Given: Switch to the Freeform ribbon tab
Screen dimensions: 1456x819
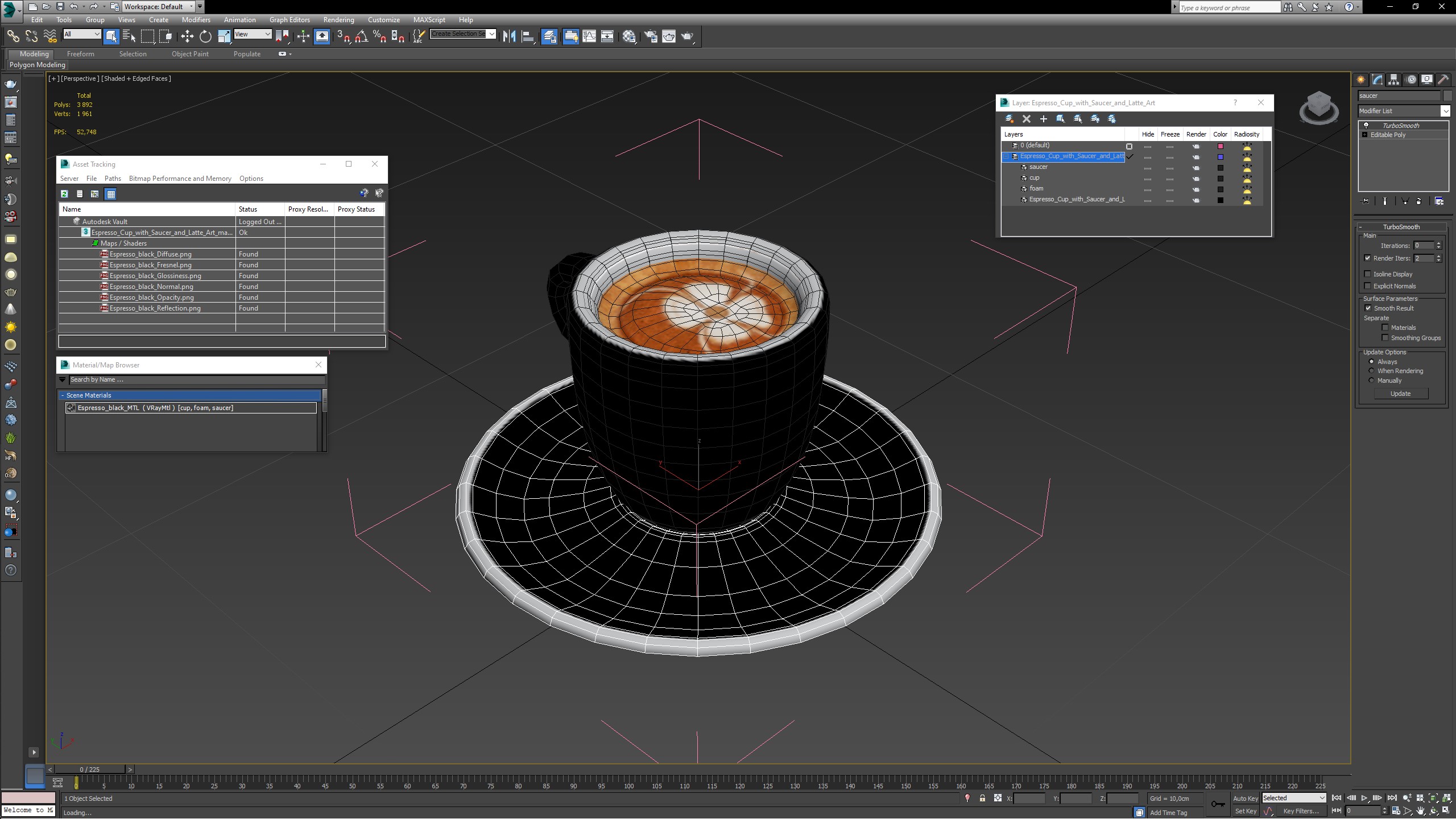Looking at the screenshot, I should pyautogui.click(x=80, y=54).
